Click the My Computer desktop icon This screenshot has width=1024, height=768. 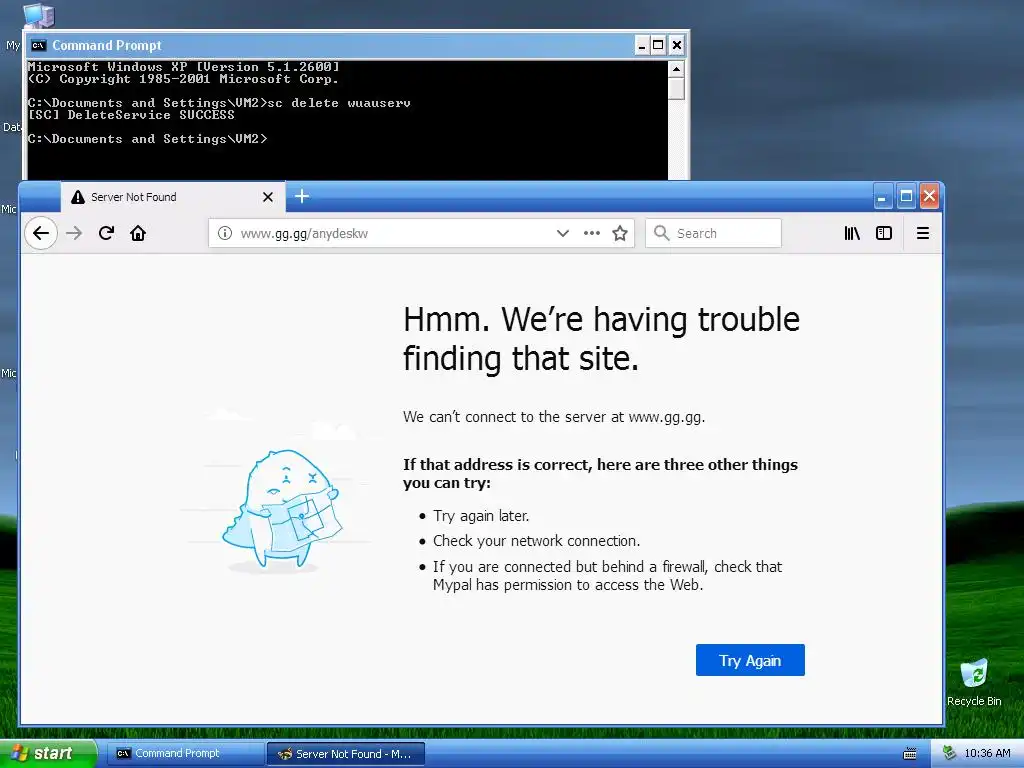pyautogui.click(x=38, y=16)
